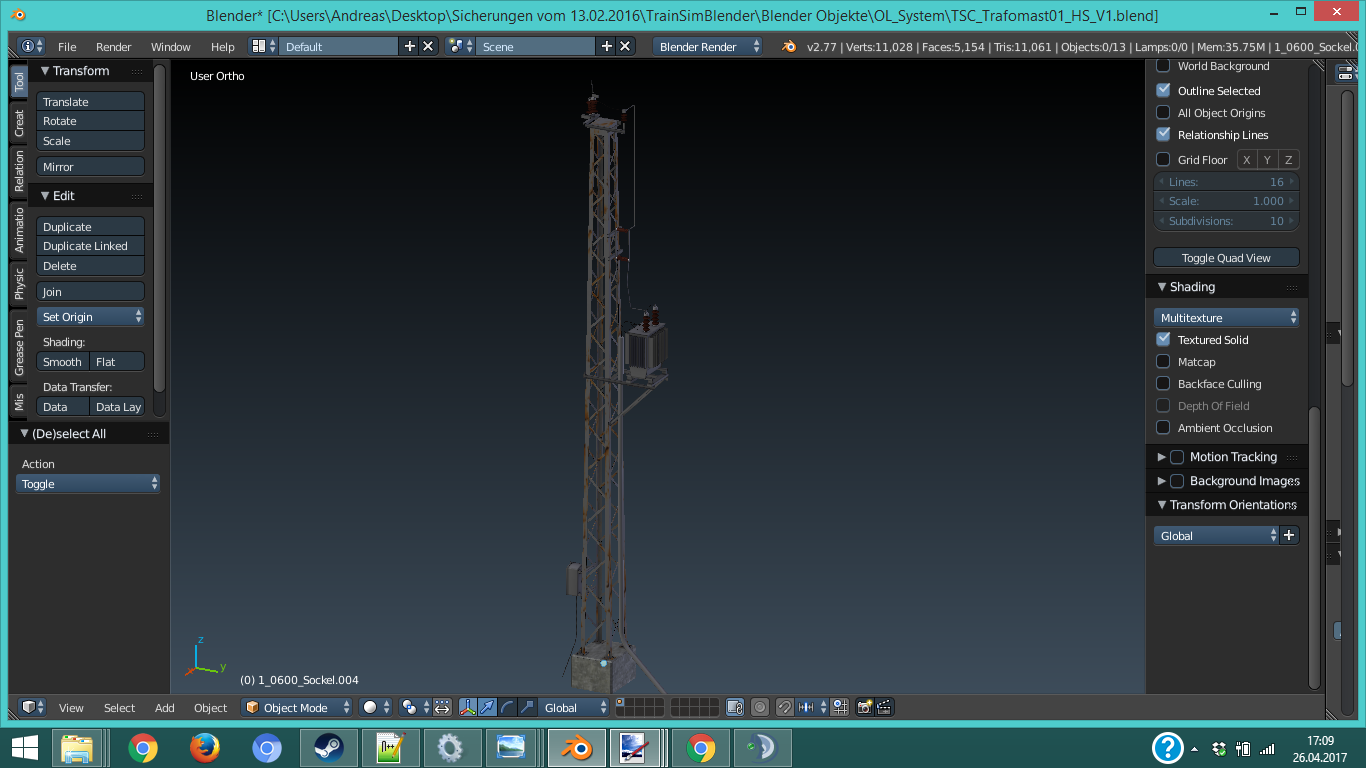Open the Blender Render engine dropdown
The height and width of the screenshot is (768, 1366).
708,47
